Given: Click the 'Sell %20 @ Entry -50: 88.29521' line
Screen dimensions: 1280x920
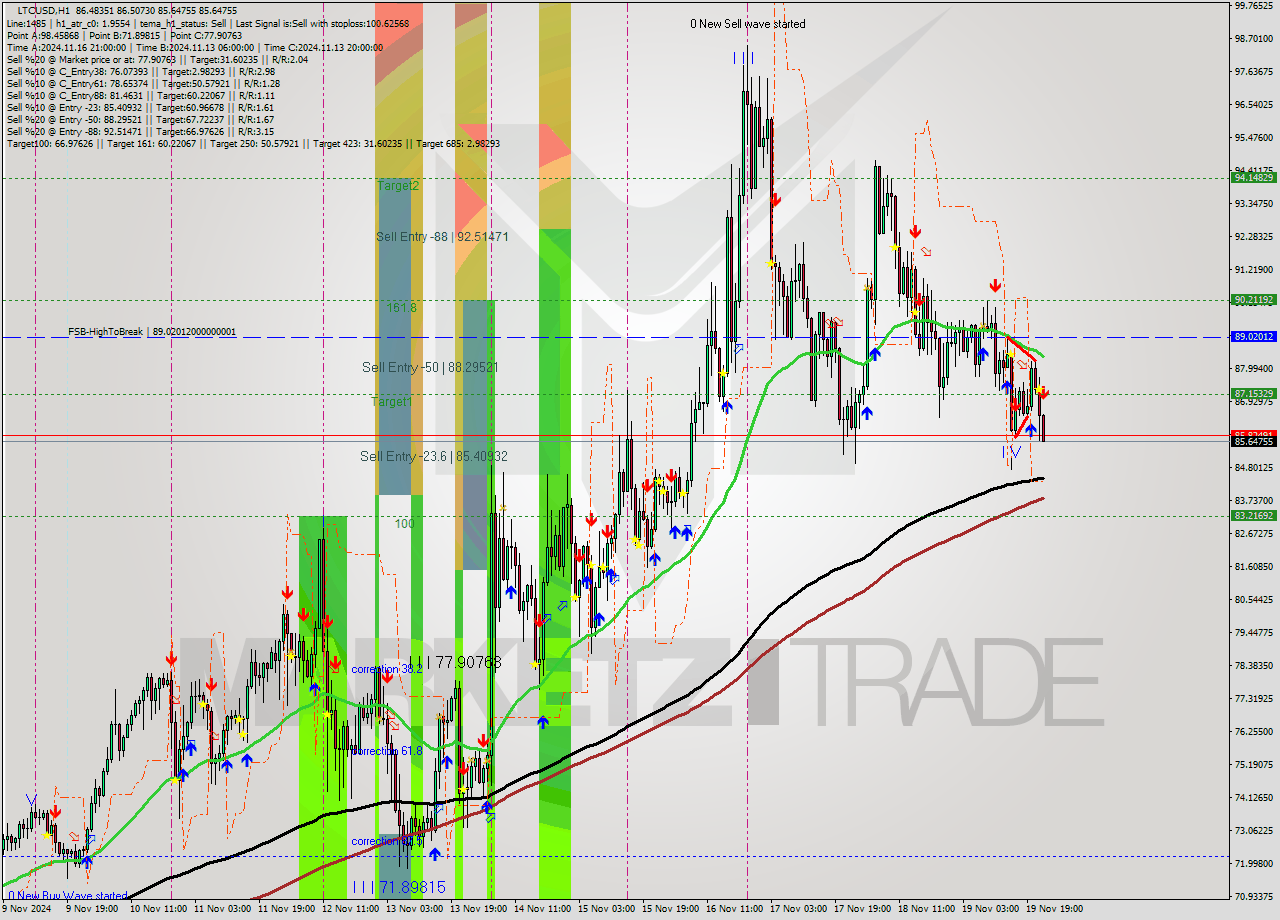Looking at the screenshot, I should [140, 119].
